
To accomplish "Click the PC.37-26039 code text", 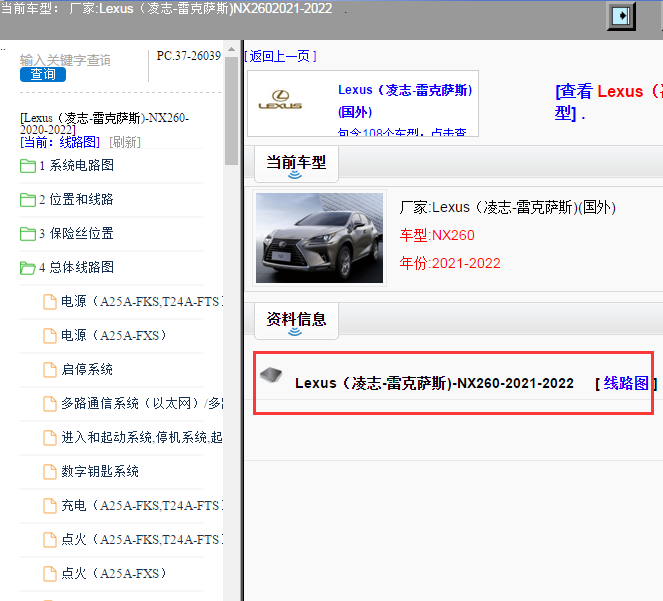I will 189,56.
